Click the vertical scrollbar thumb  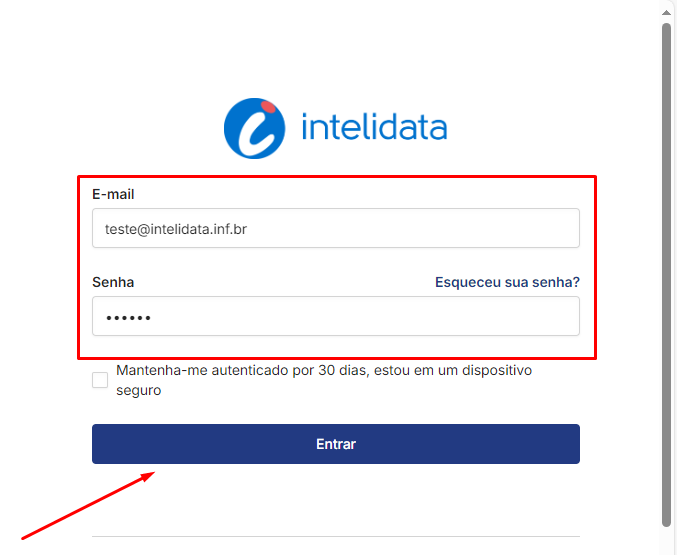pos(666,275)
